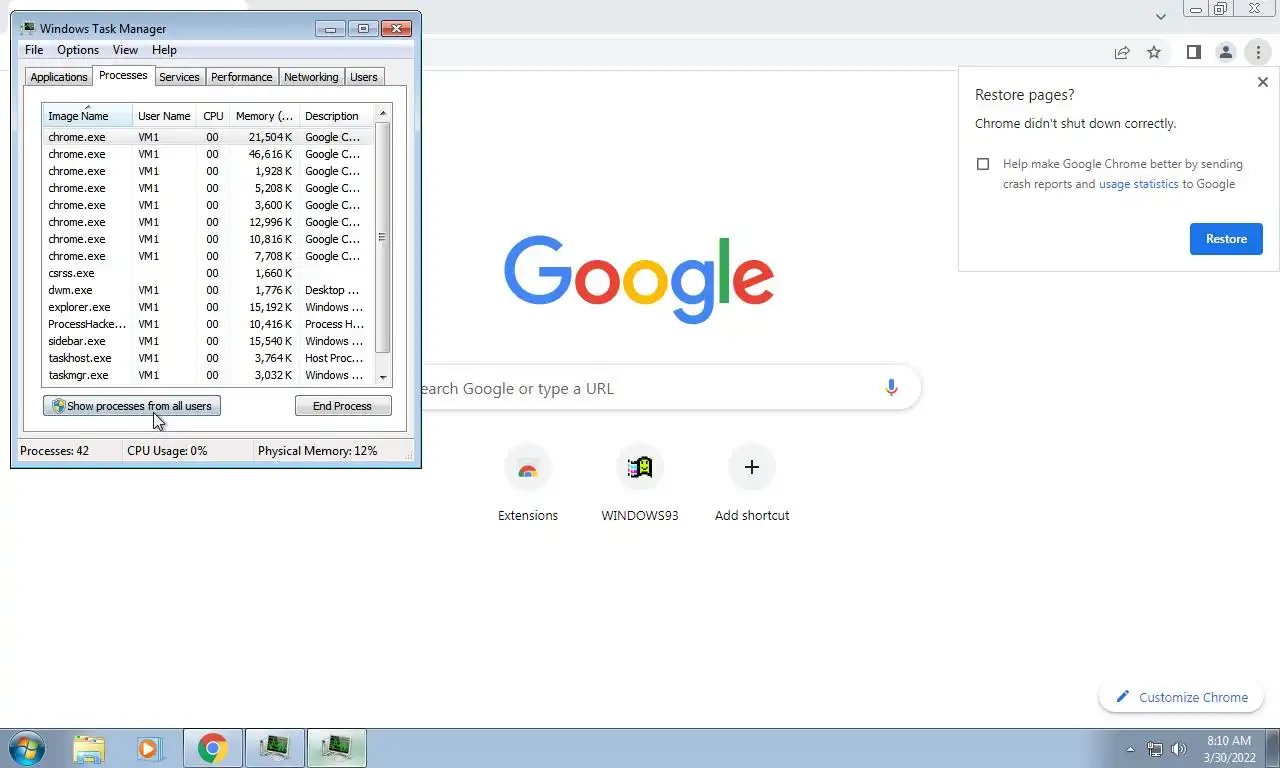This screenshot has width=1280, height=768.
Task: Sort processes by User Name column
Action: (164, 116)
